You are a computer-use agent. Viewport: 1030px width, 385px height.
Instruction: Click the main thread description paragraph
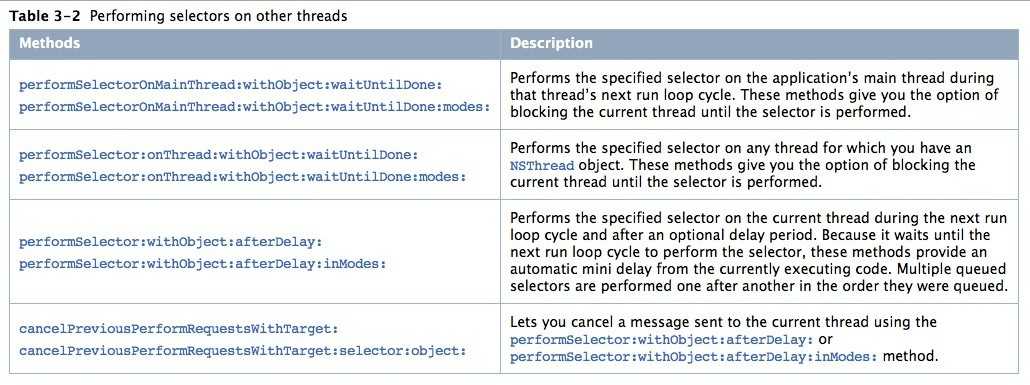pos(754,95)
